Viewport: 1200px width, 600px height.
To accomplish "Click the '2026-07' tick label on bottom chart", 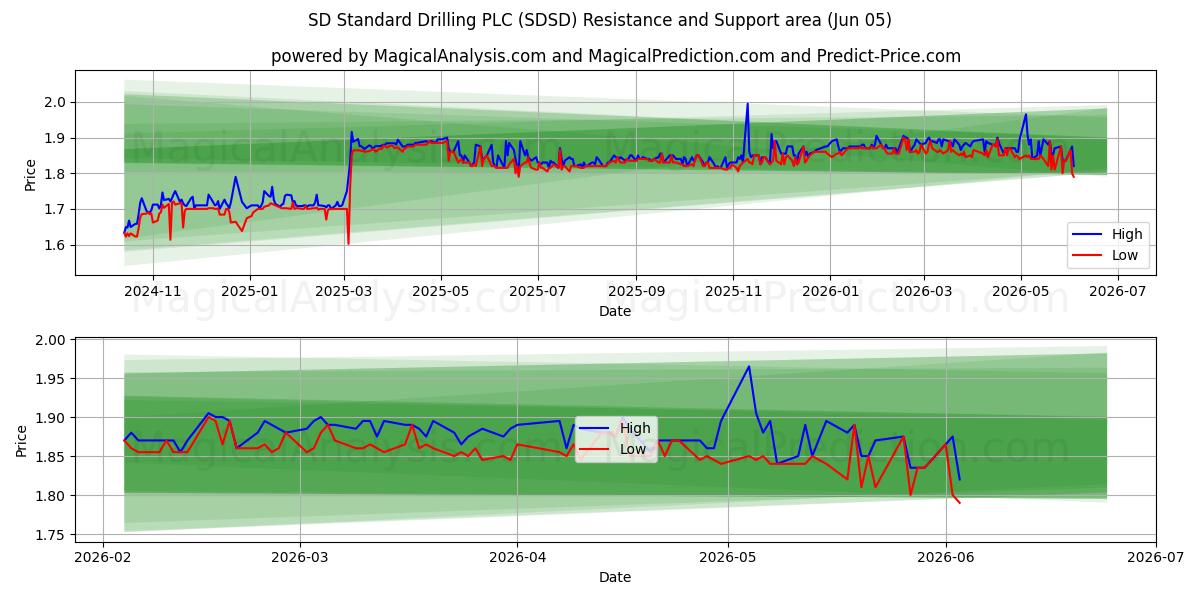I will [1156, 557].
